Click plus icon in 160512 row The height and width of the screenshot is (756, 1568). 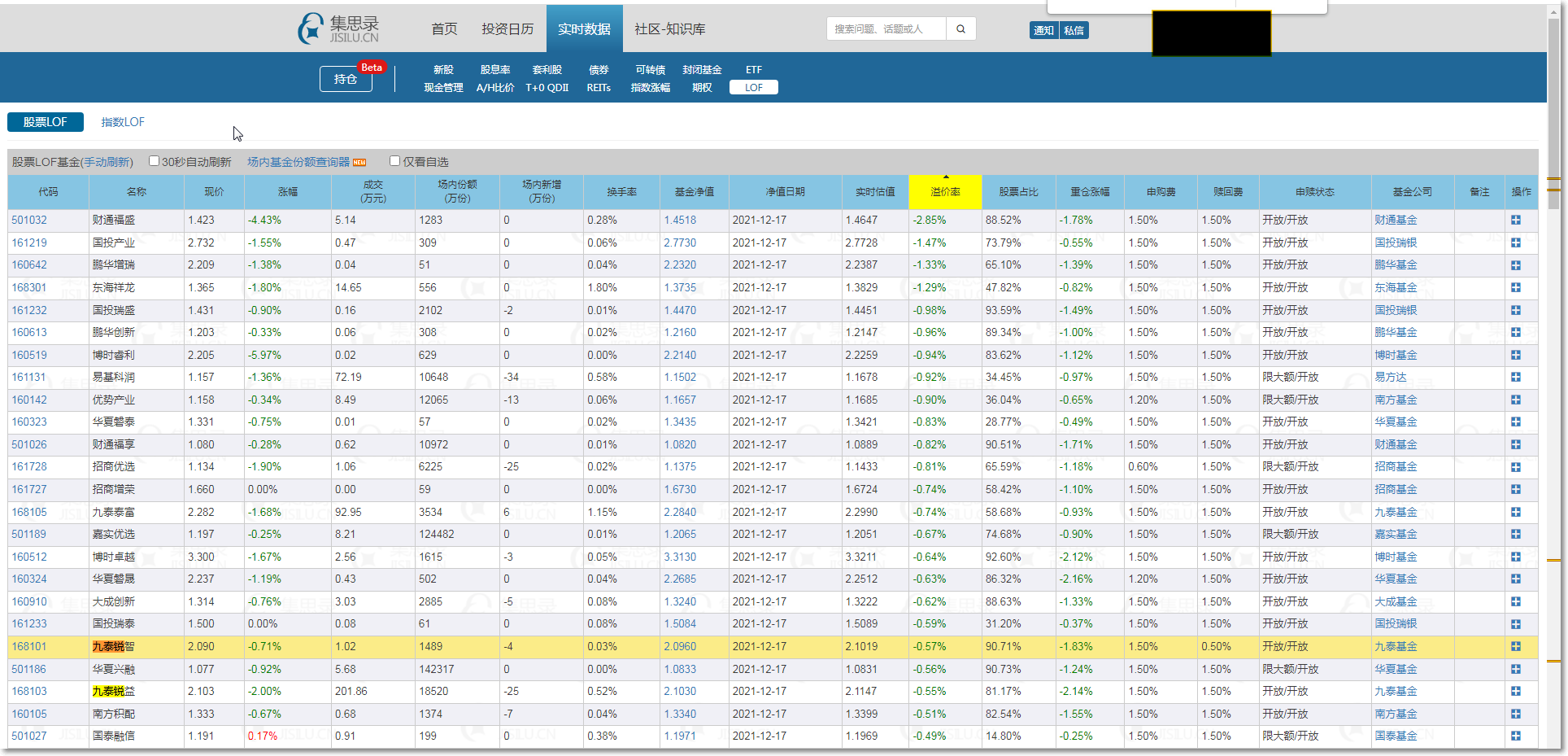(1516, 557)
